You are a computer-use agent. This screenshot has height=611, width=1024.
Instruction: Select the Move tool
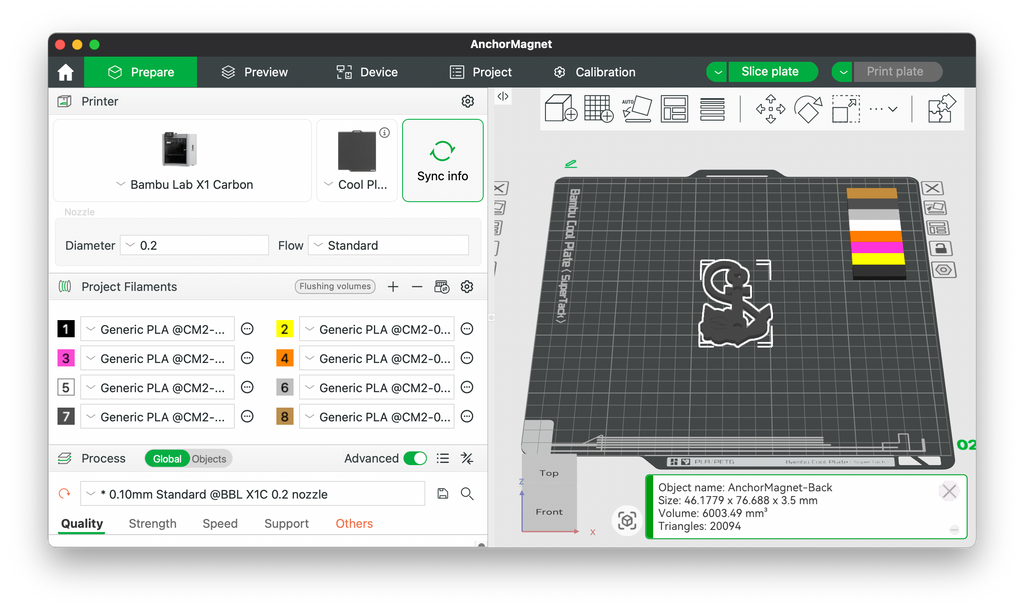pyautogui.click(x=770, y=108)
